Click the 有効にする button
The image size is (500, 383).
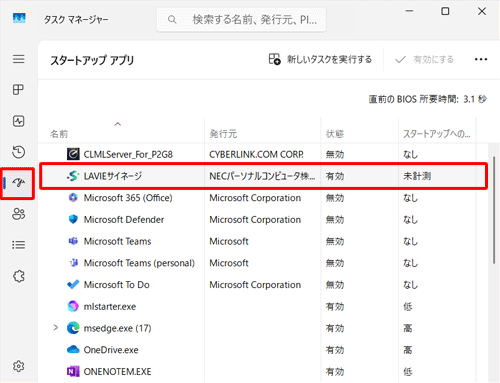coord(424,59)
